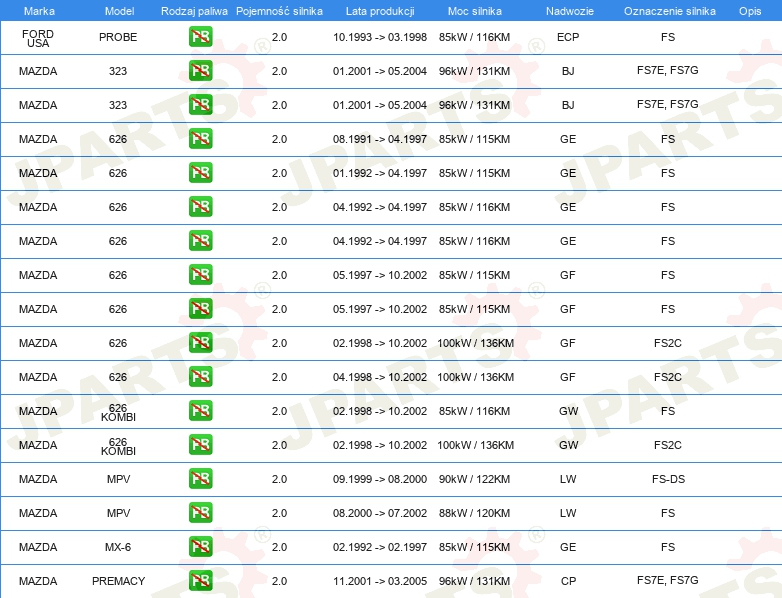Click the Opis column header
Screen dimensions: 782x598
pos(750,11)
